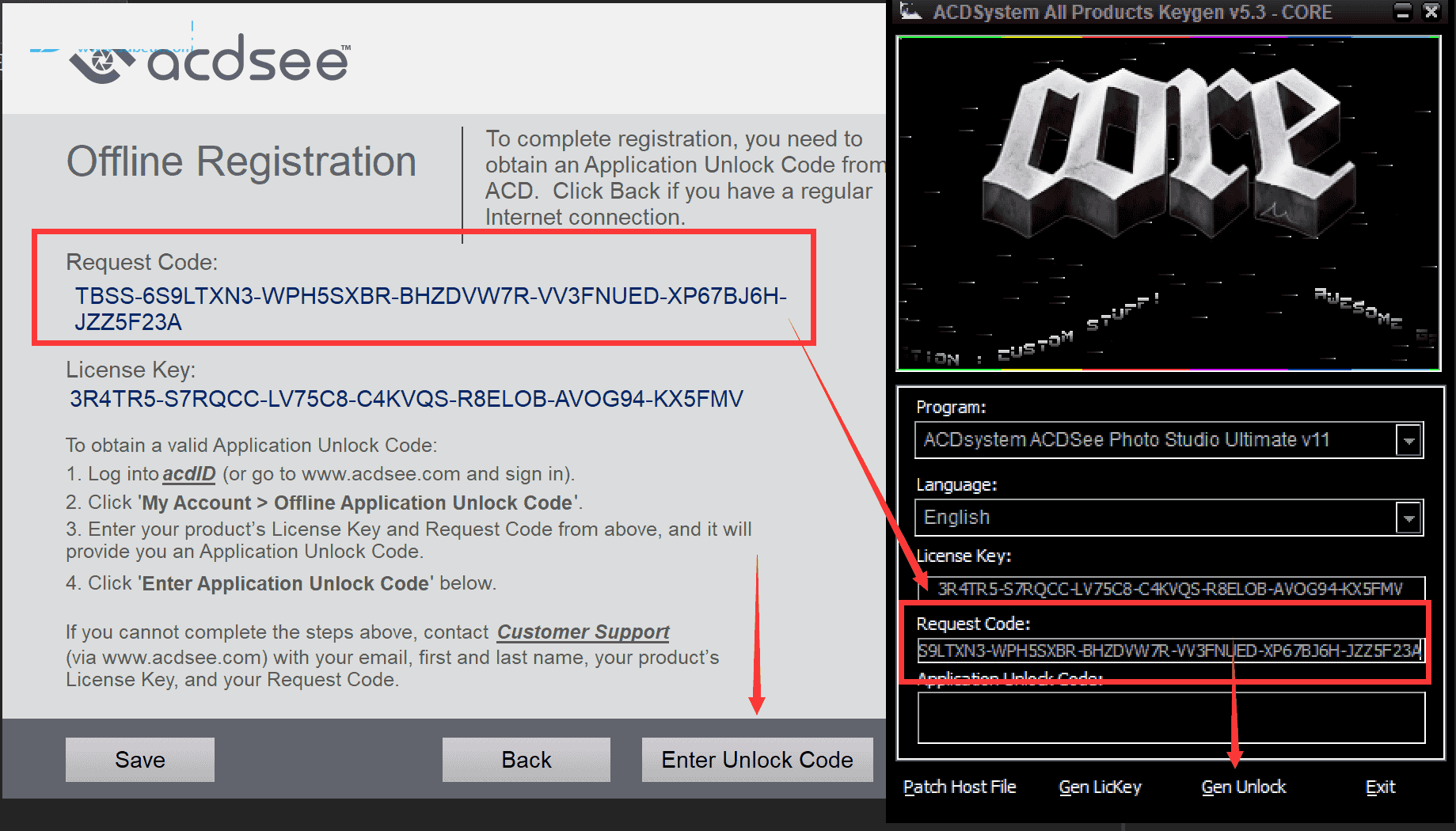Click the Patch Host File button
The width and height of the screenshot is (1456, 831).
[960, 787]
